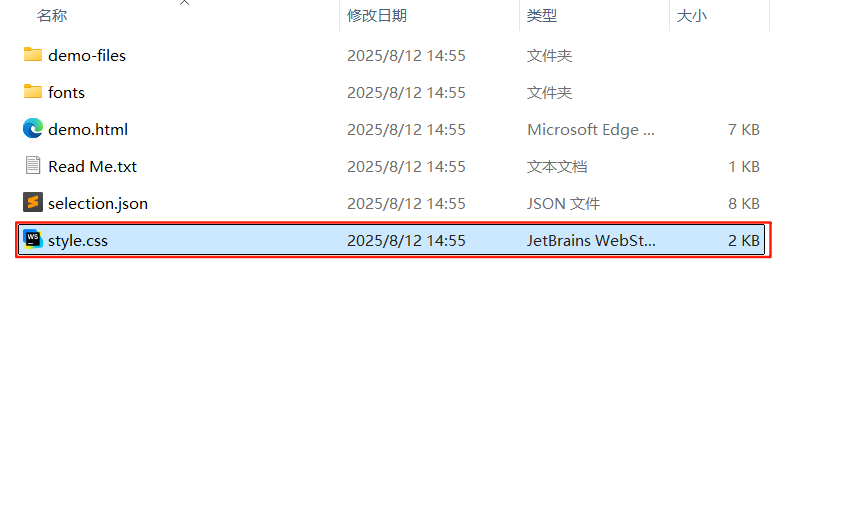Select the Read Me.txt file name

(92, 166)
